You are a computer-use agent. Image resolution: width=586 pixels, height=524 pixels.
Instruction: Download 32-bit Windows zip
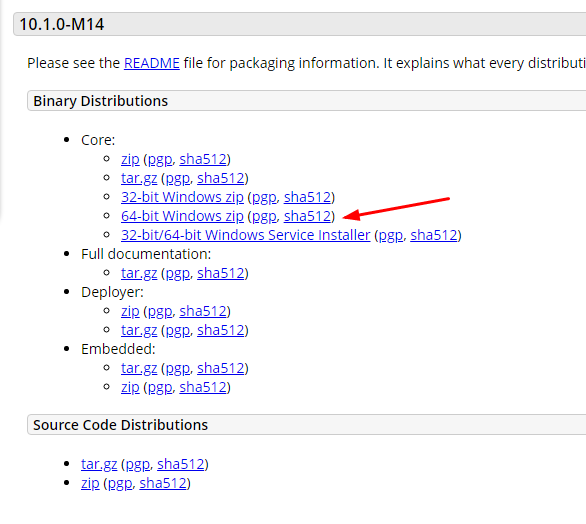coord(182,197)
